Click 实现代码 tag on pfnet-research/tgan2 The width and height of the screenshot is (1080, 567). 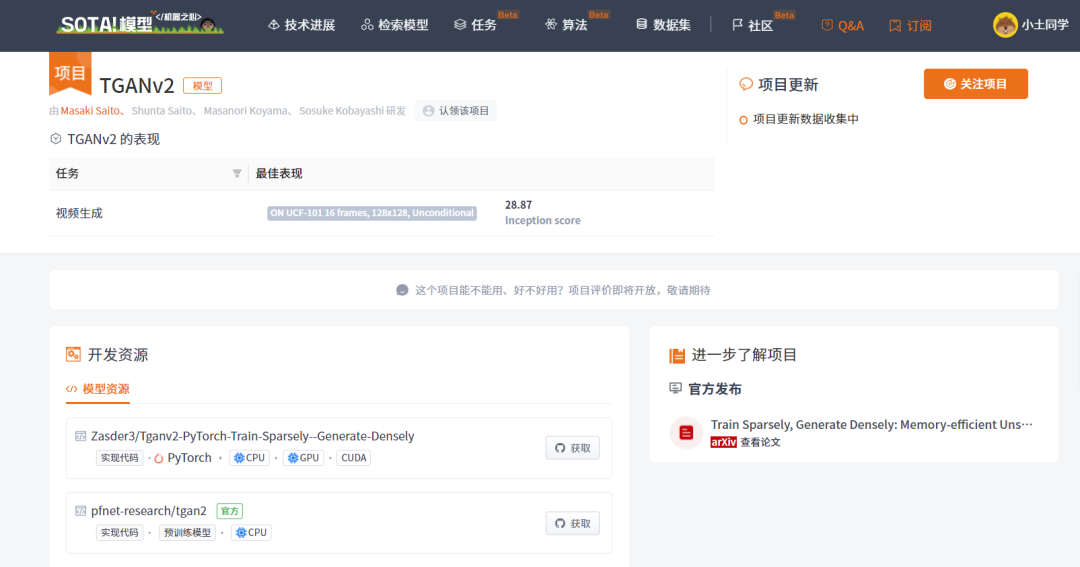pyautogui.click(x=119, y=533)
